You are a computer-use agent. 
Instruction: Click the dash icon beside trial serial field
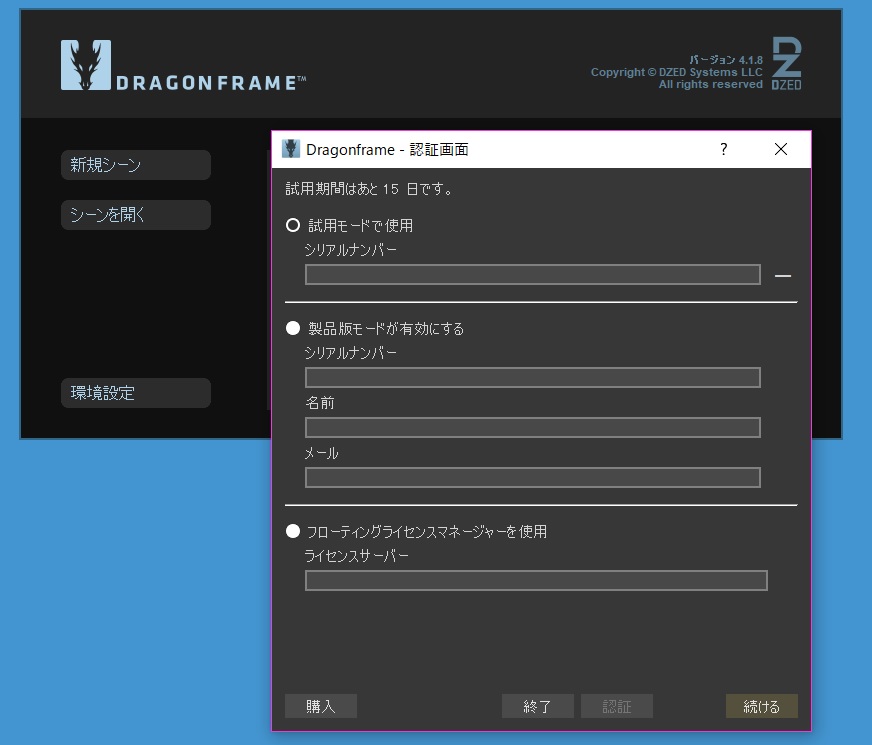[783, 275]
